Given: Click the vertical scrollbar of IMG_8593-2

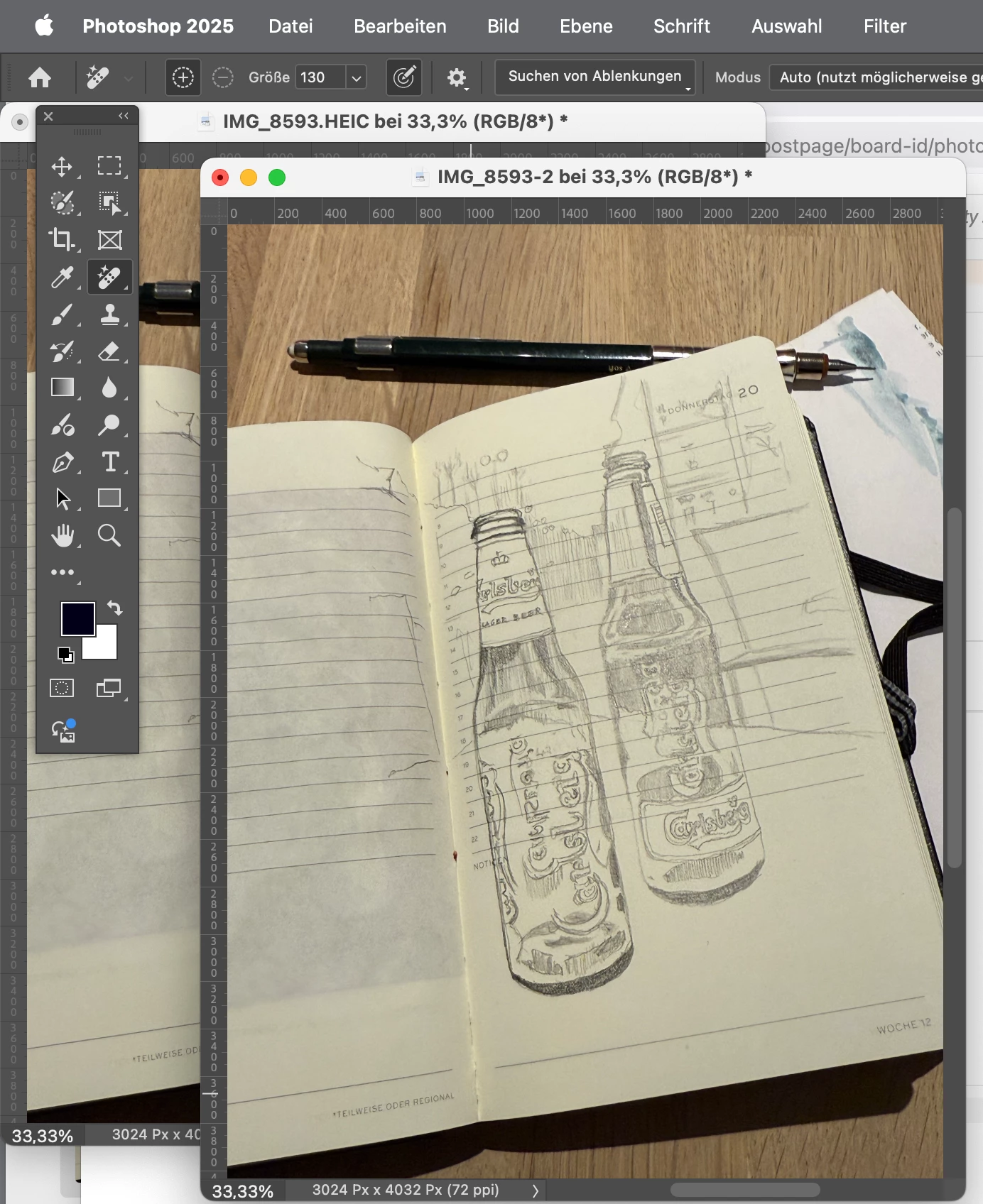Looking at the screenshot, I should click(x=955, y=687).
